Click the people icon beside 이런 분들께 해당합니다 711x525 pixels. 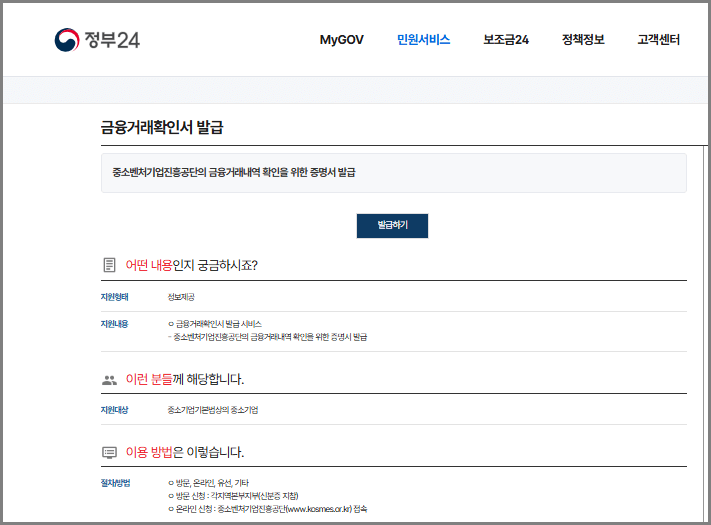coord(109,380)
